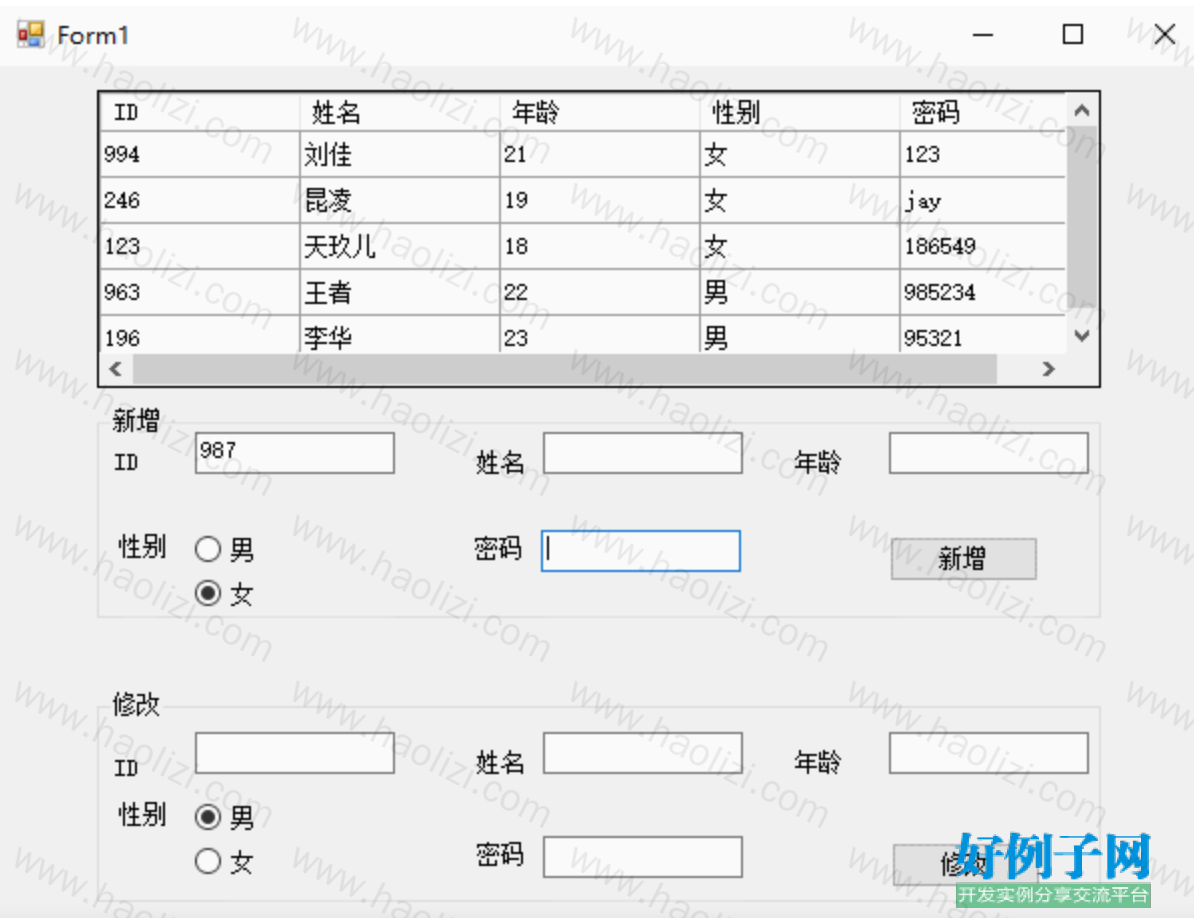The height and width of the screenshot is (918, 1194).
Task: Select cell with ID 963
Action: (200, 292)
